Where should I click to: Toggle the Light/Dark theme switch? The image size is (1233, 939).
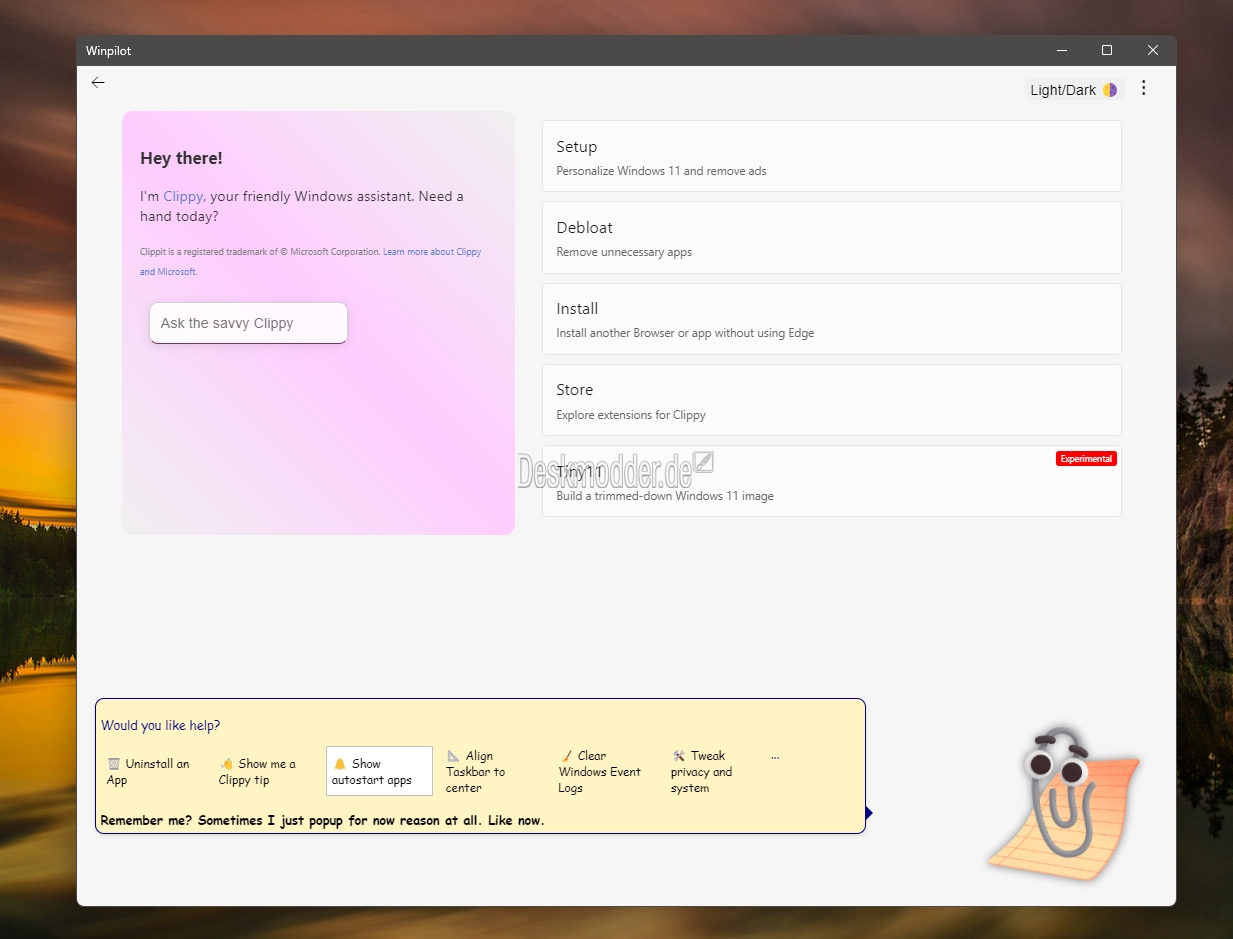pyautogui.click(x=1074, y=90)
